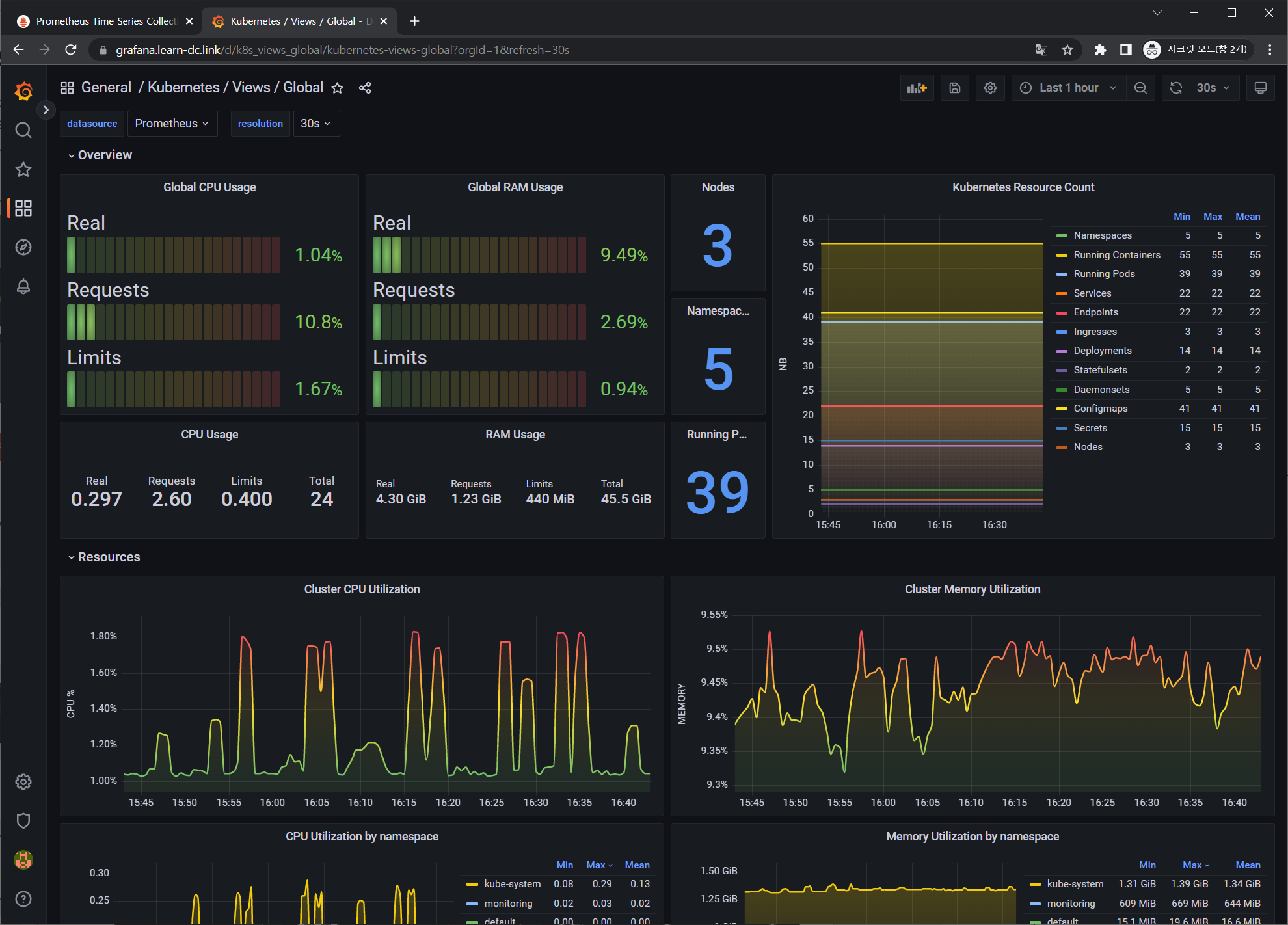Open Alerting bell icon in sidebar

pyautogui.click(x=23, y=286)
